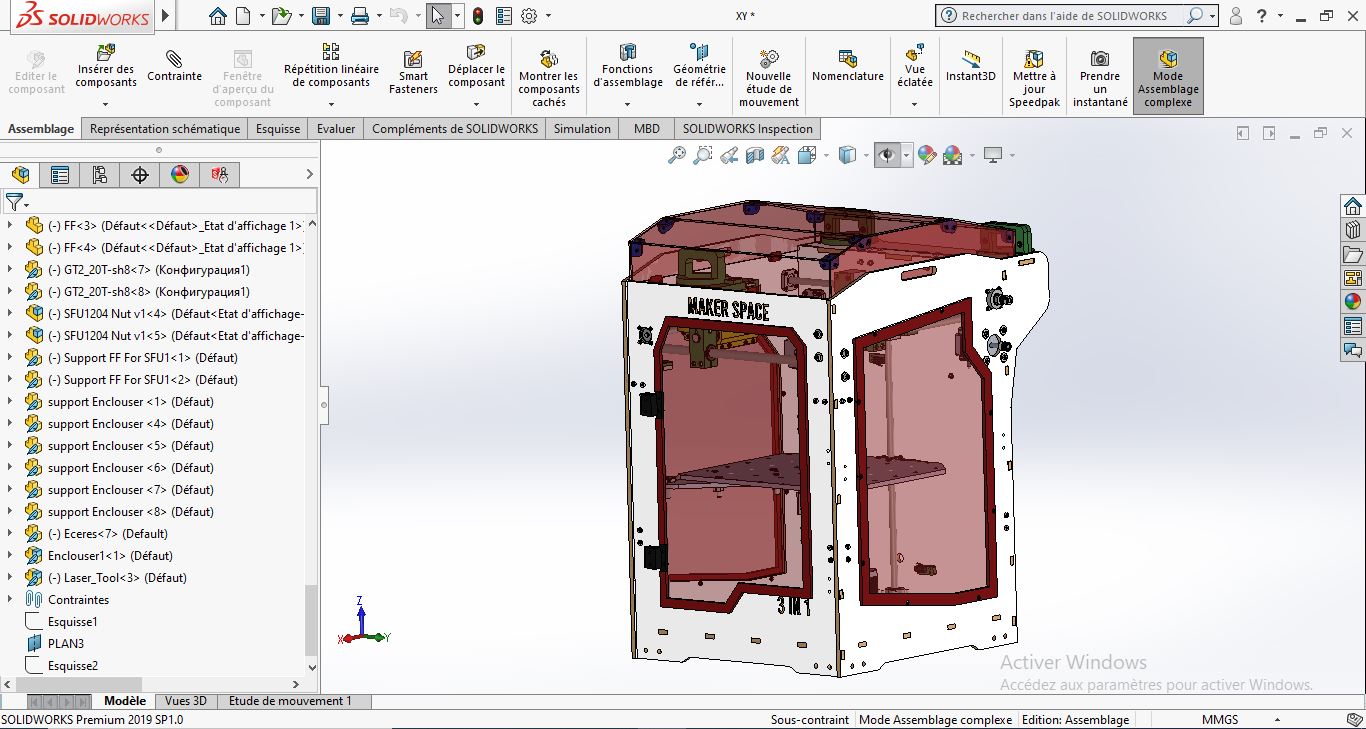This screenshot has height=729, width=1366.
Task: Create a new document with the blank page icon
Action: point(244,16)
